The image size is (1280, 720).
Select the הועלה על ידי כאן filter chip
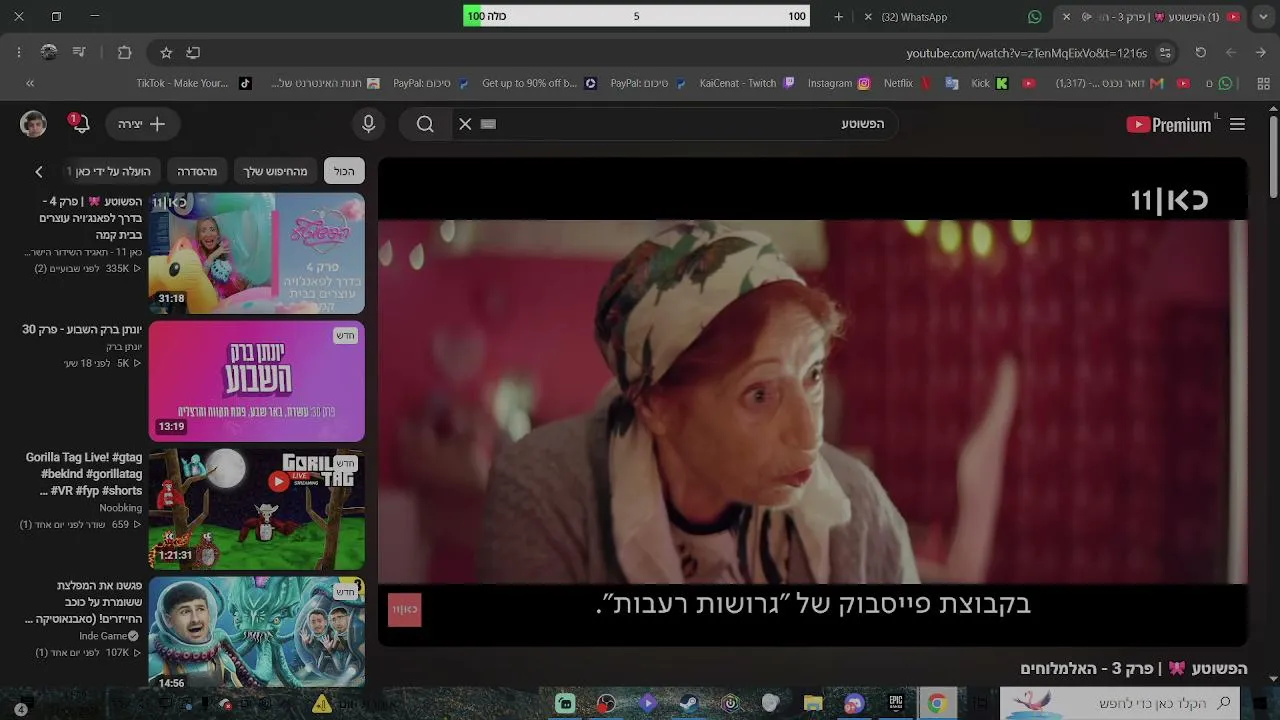tap(113, 171)
